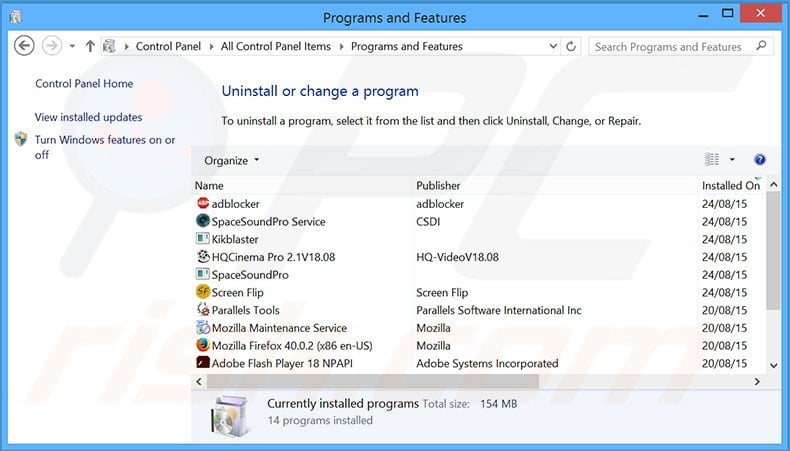Click the SpaceSoundPro entry icon
The width and height of the screenshot is (790, 451).
203,274
